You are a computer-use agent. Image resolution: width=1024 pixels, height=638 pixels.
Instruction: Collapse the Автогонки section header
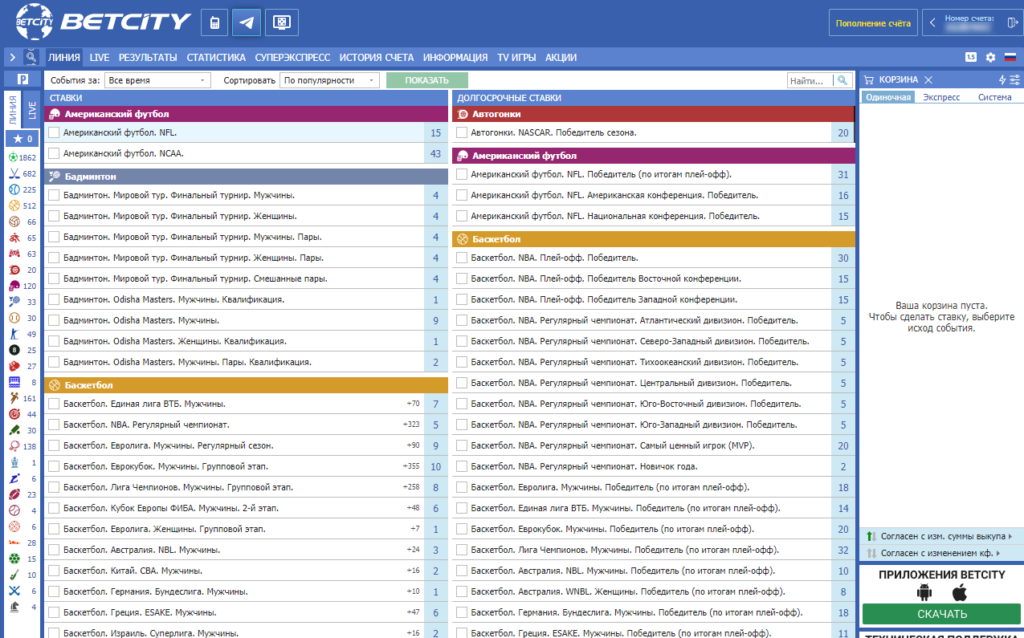coord(653,114)
